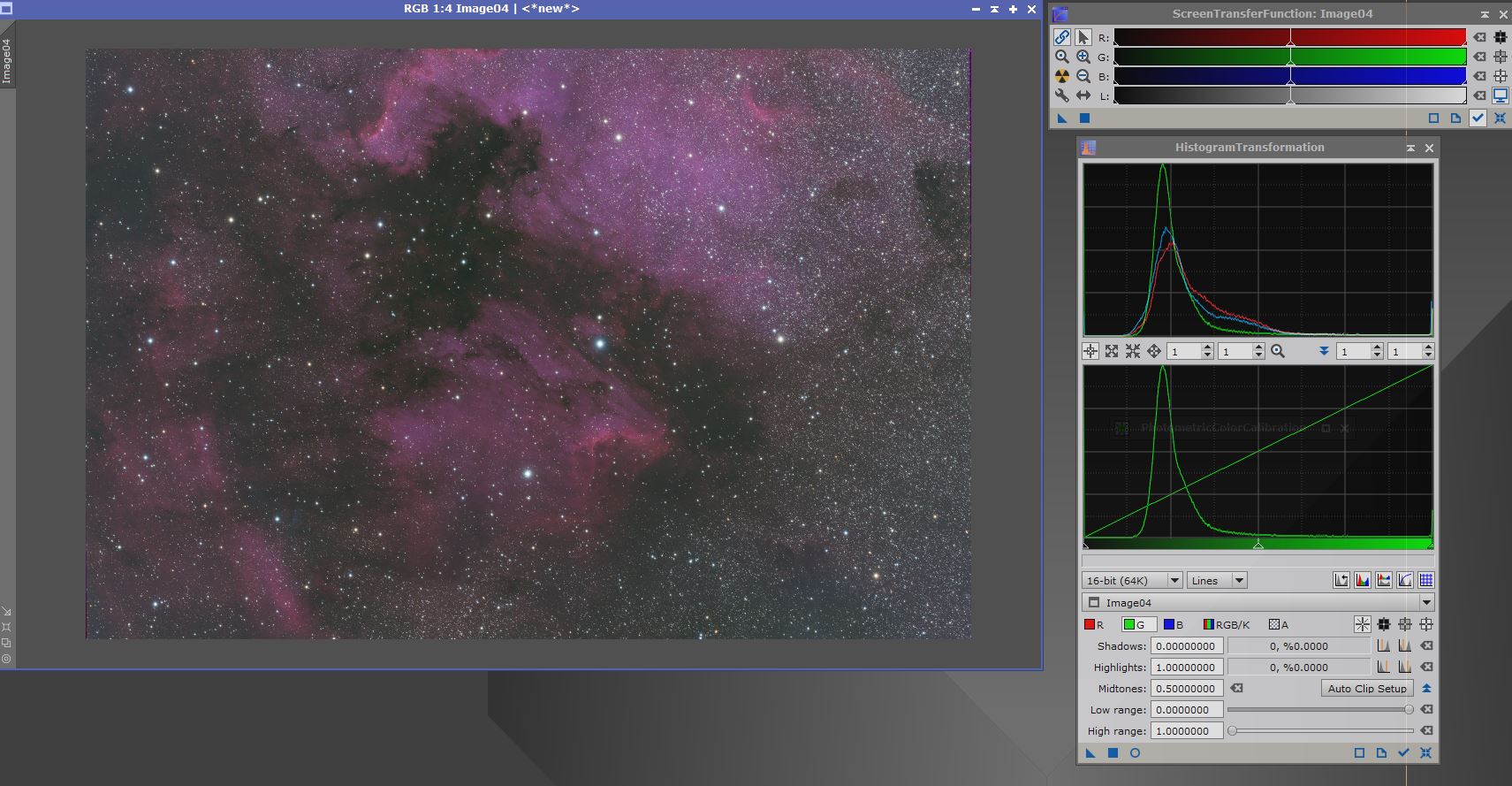The image size is (1512, 786).
Task: Click the Low range slider handle
Action: coord(1409,709)
